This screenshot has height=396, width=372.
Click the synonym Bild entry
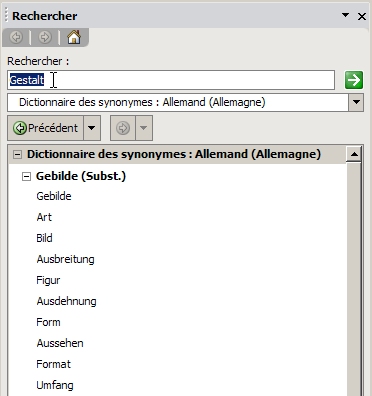pos(44,238)
